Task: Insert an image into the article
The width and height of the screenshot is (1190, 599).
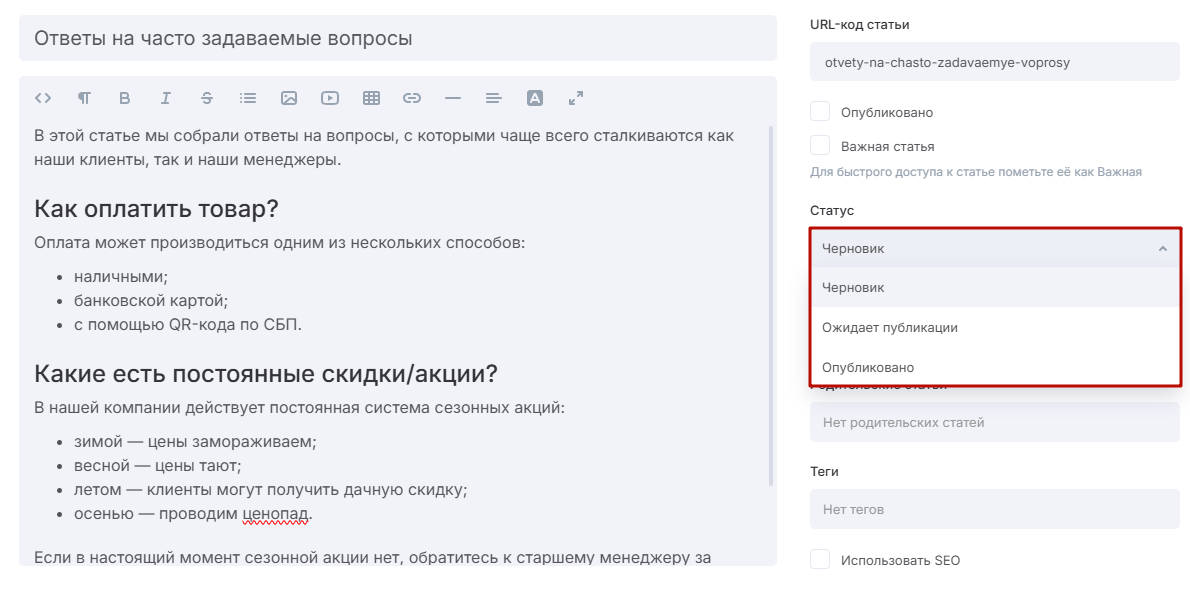Action: [x=289, y=98]
